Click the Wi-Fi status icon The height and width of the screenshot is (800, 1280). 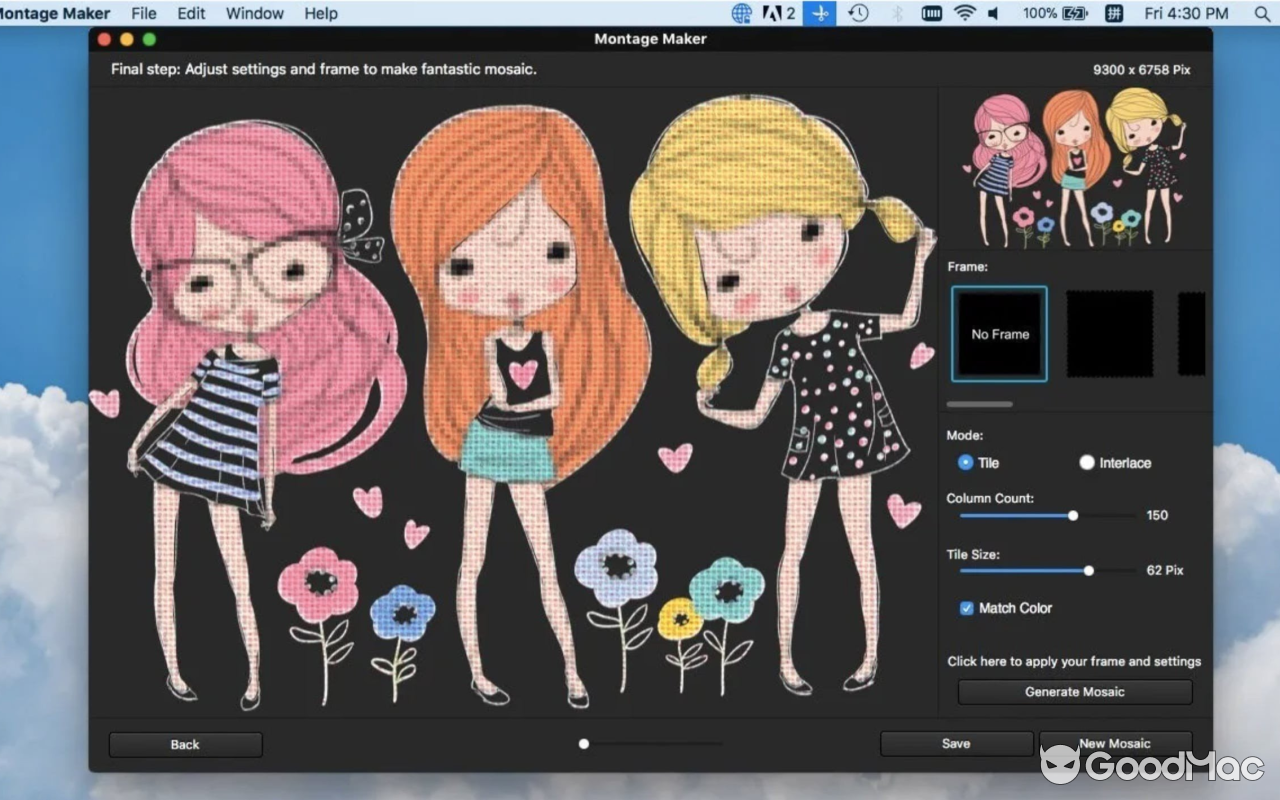[x=965, y=13]
